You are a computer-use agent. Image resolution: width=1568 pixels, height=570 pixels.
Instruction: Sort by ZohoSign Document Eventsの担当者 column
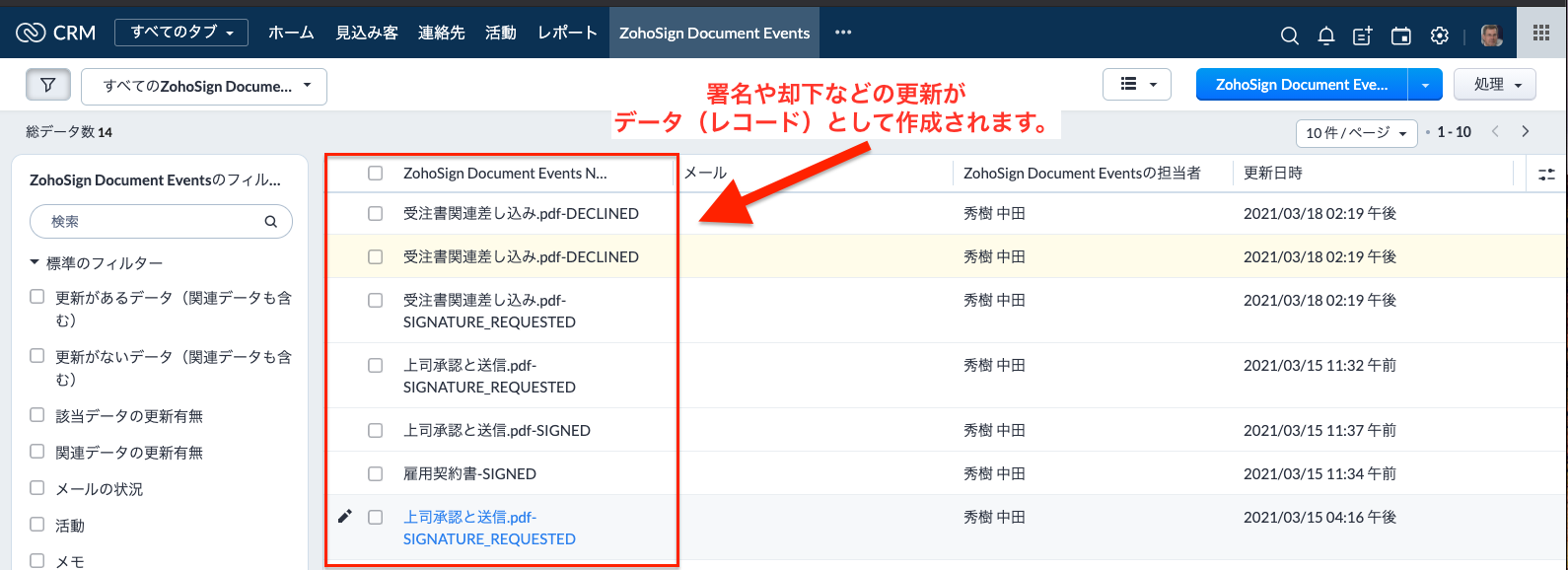pyautogui.click(x=1082, y=173)
